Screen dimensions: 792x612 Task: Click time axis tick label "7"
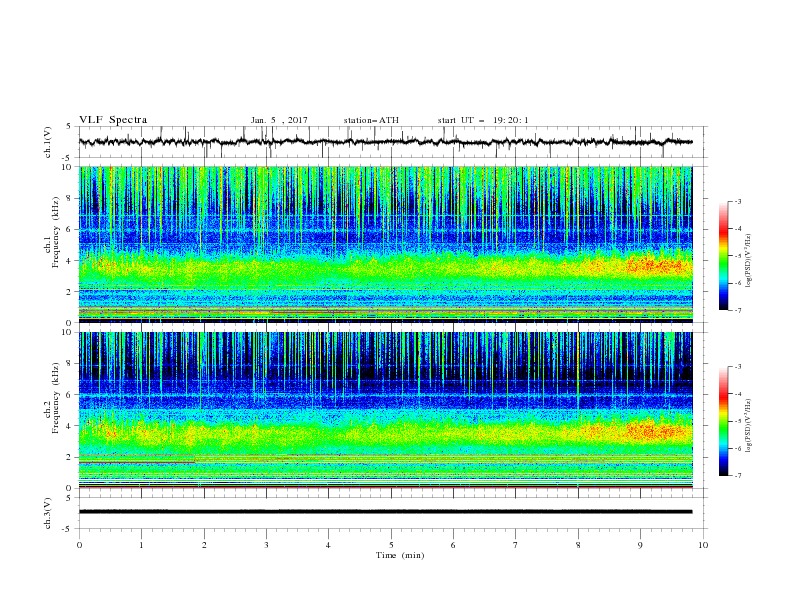click(x=516, y=545)
